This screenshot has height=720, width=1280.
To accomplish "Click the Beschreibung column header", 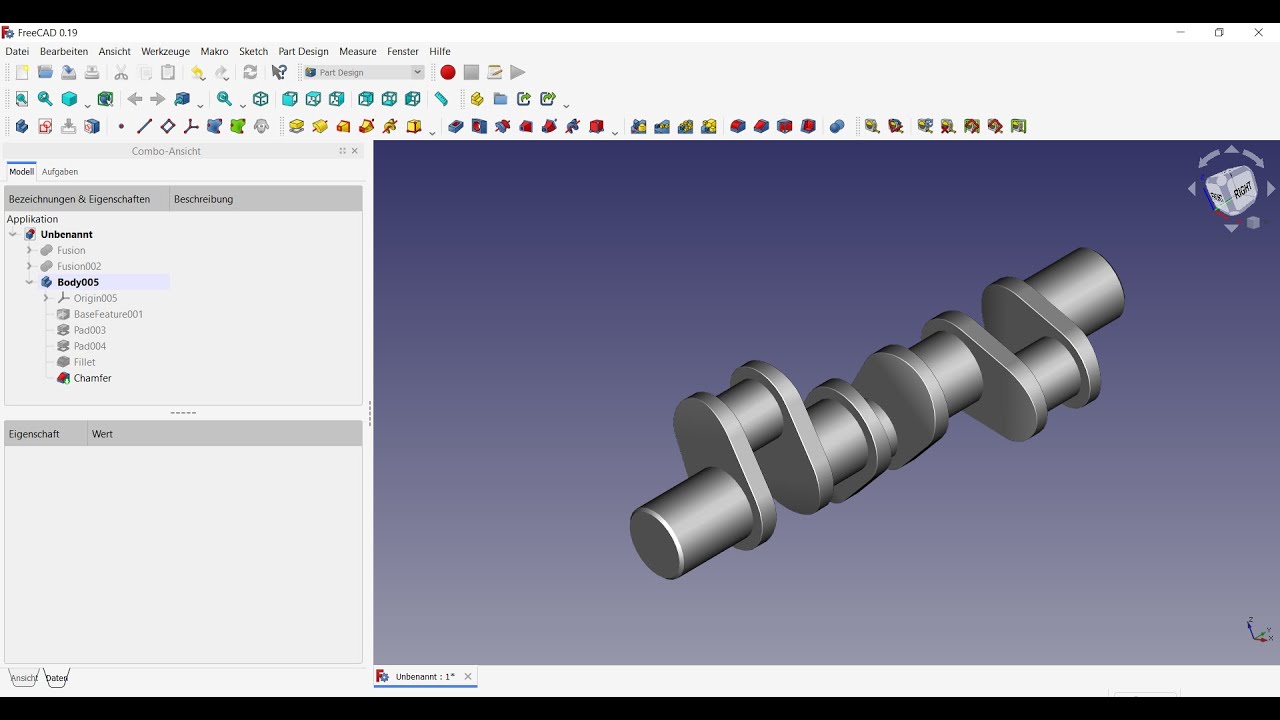I will 203,199.
